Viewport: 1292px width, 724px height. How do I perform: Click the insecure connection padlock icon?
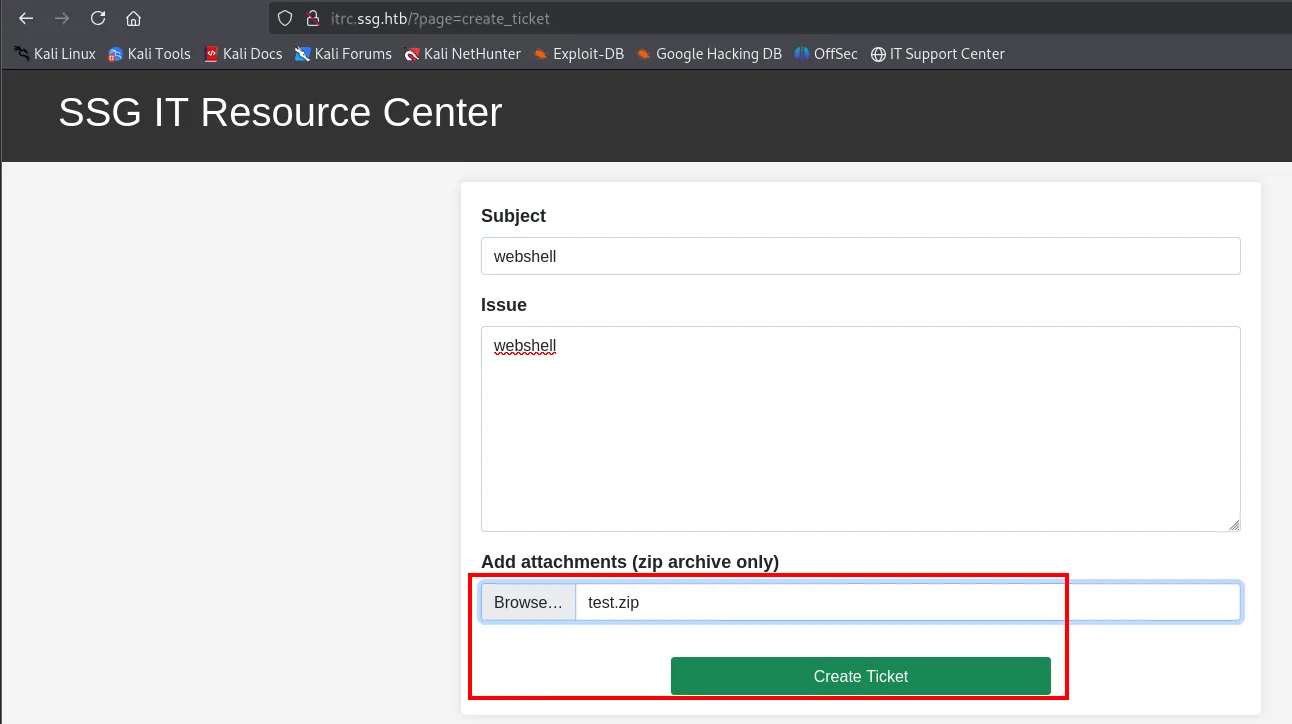[x=312, y=18]
